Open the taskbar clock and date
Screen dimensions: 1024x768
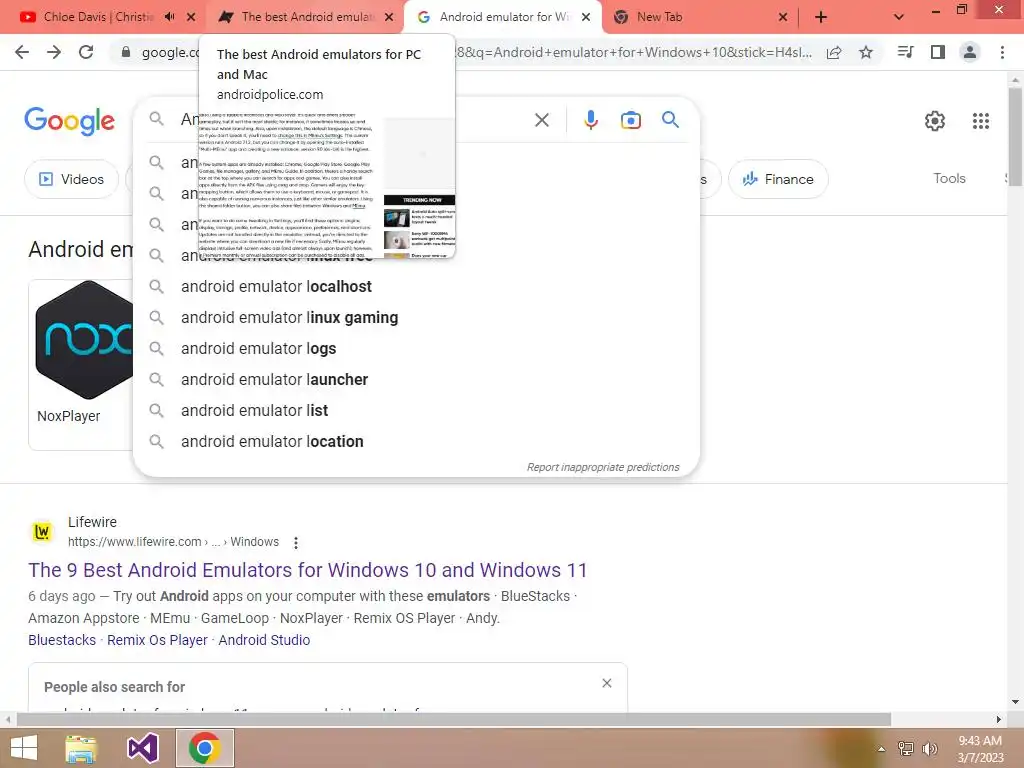(980, 749)
